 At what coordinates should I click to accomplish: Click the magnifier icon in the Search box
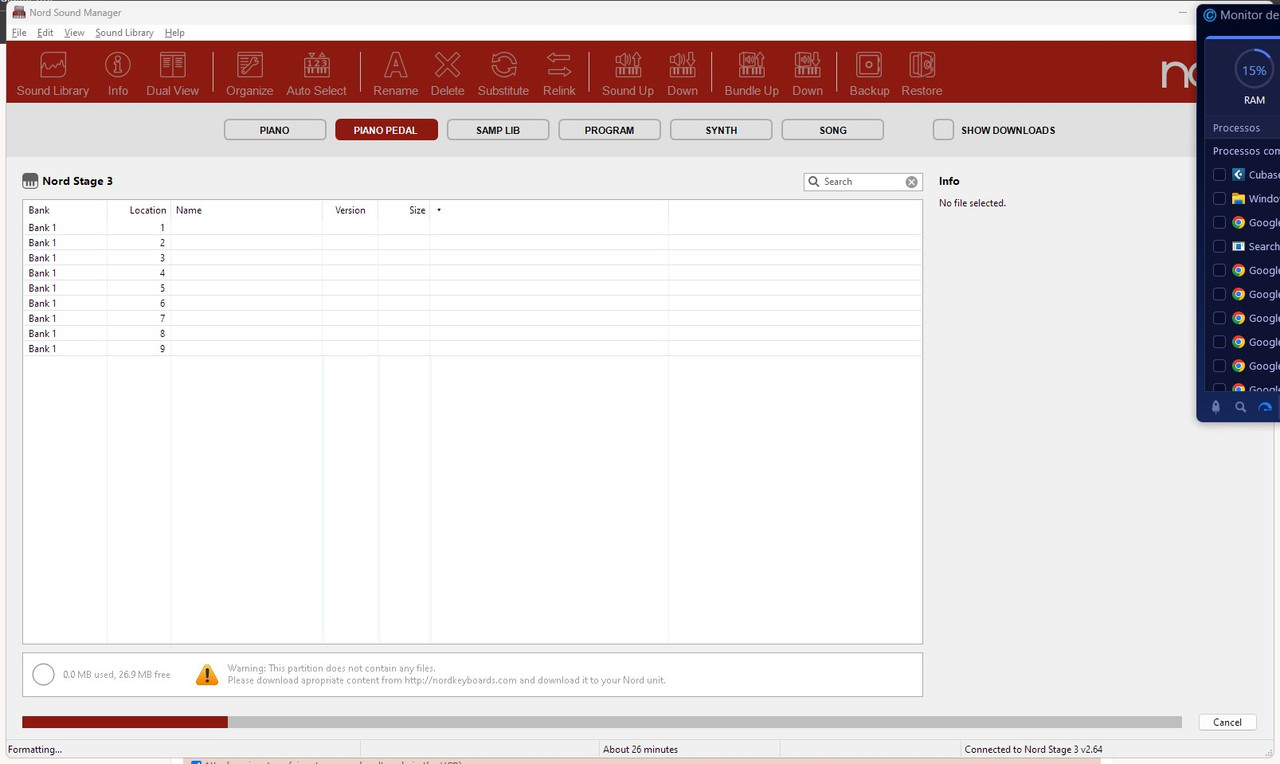click(x=814, y=182)
